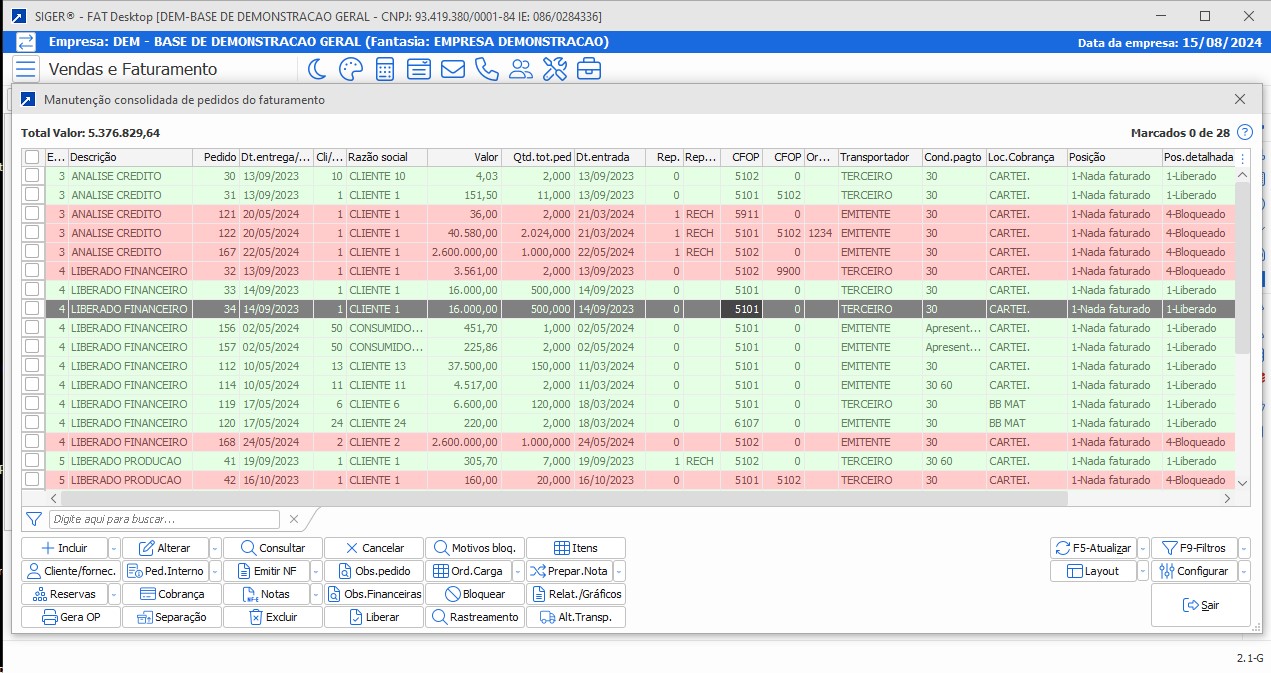Open the wrench and screwdriver tools icon
This screenshot has height=673, width=1271.
[555, 69]
